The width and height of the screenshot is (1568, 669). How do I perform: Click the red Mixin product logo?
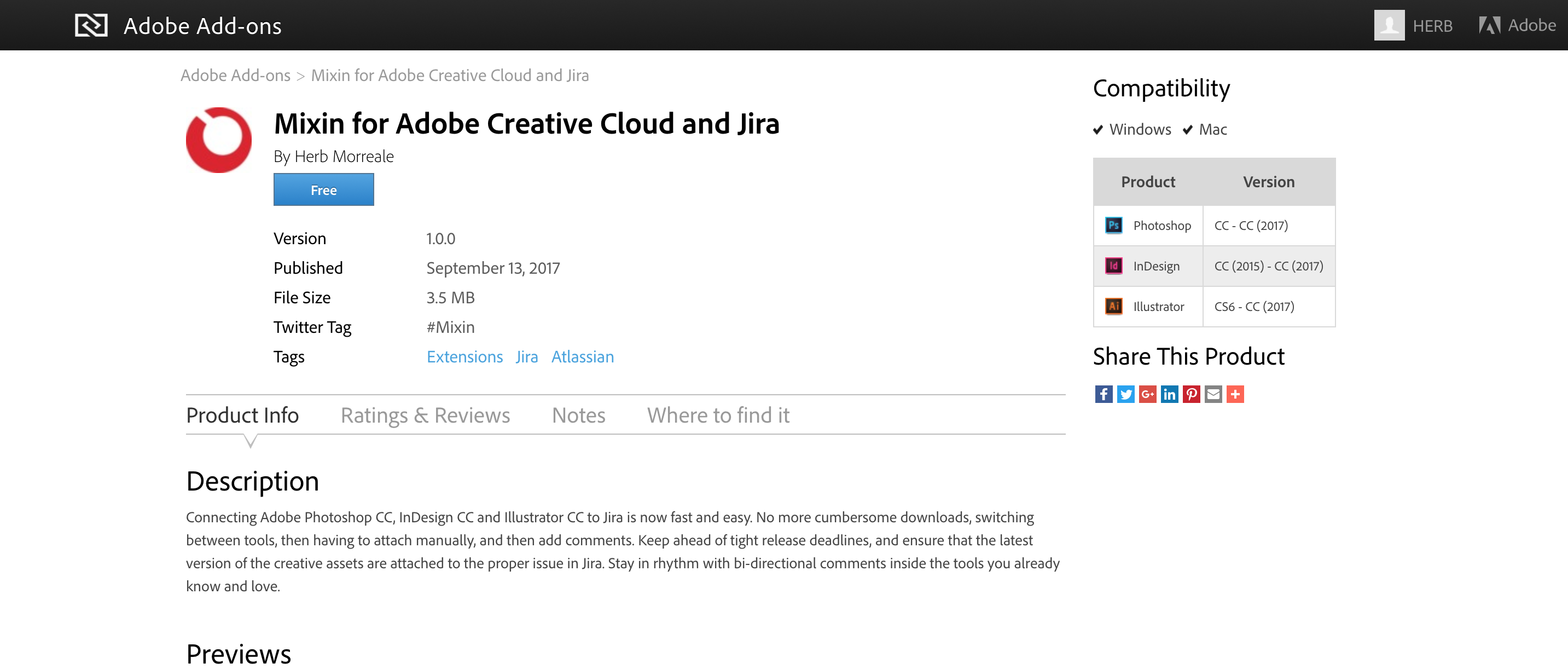(x=218, y=140)
